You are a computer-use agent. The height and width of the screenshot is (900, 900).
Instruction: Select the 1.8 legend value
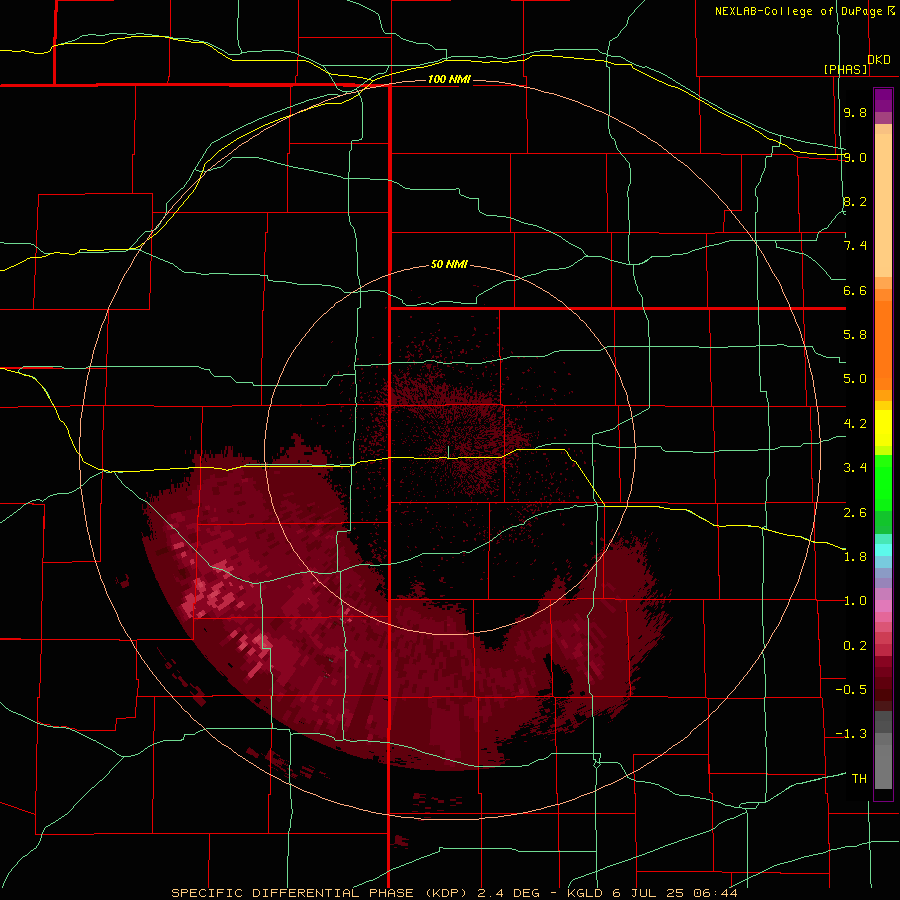click(x=855, y=557)
